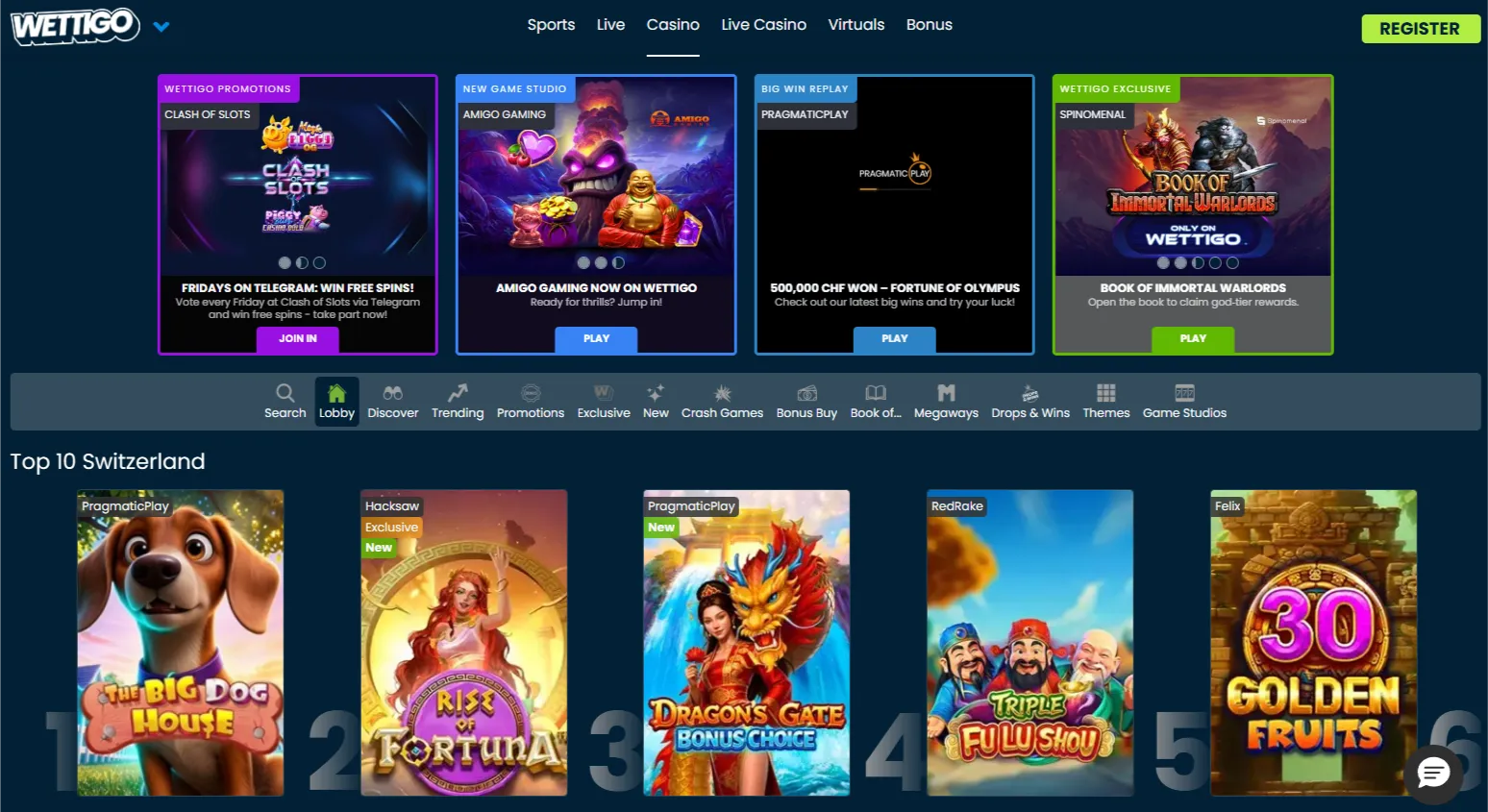Click the 'Top 10 Switzerland' heading

[108, 461]
